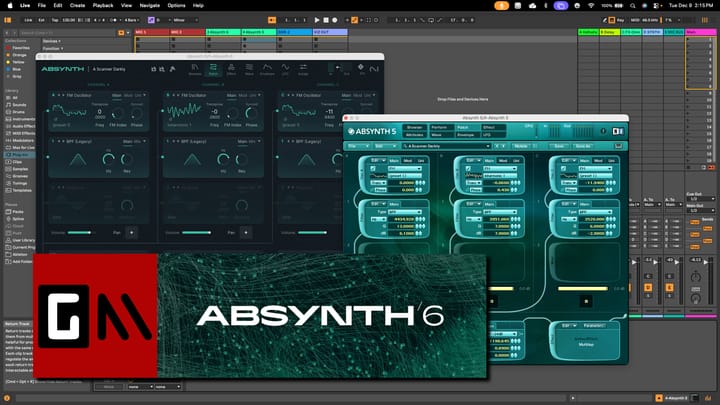Screen dimensions: 720x405
Task: Click the Wi-Fi status icon
Action: coord(591,6)
